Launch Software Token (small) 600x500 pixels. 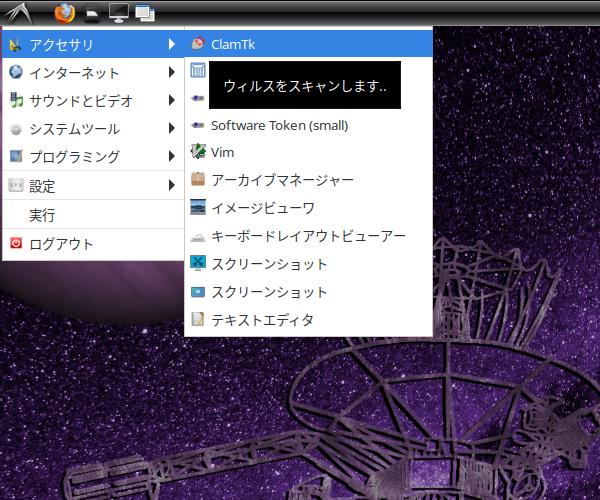pos(308,125)
